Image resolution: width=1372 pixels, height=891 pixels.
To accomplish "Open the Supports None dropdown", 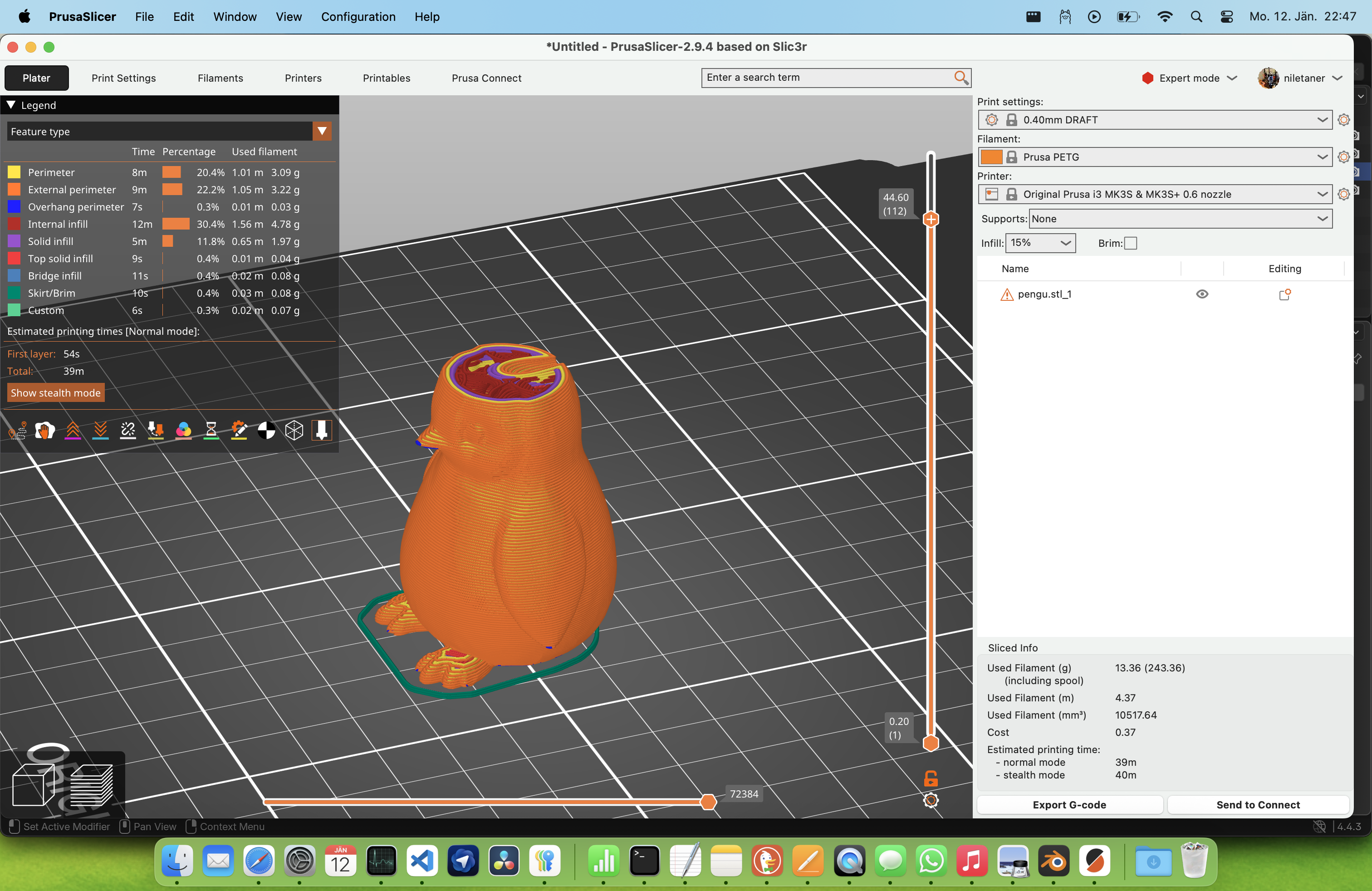I will [x=1181, y=219].
